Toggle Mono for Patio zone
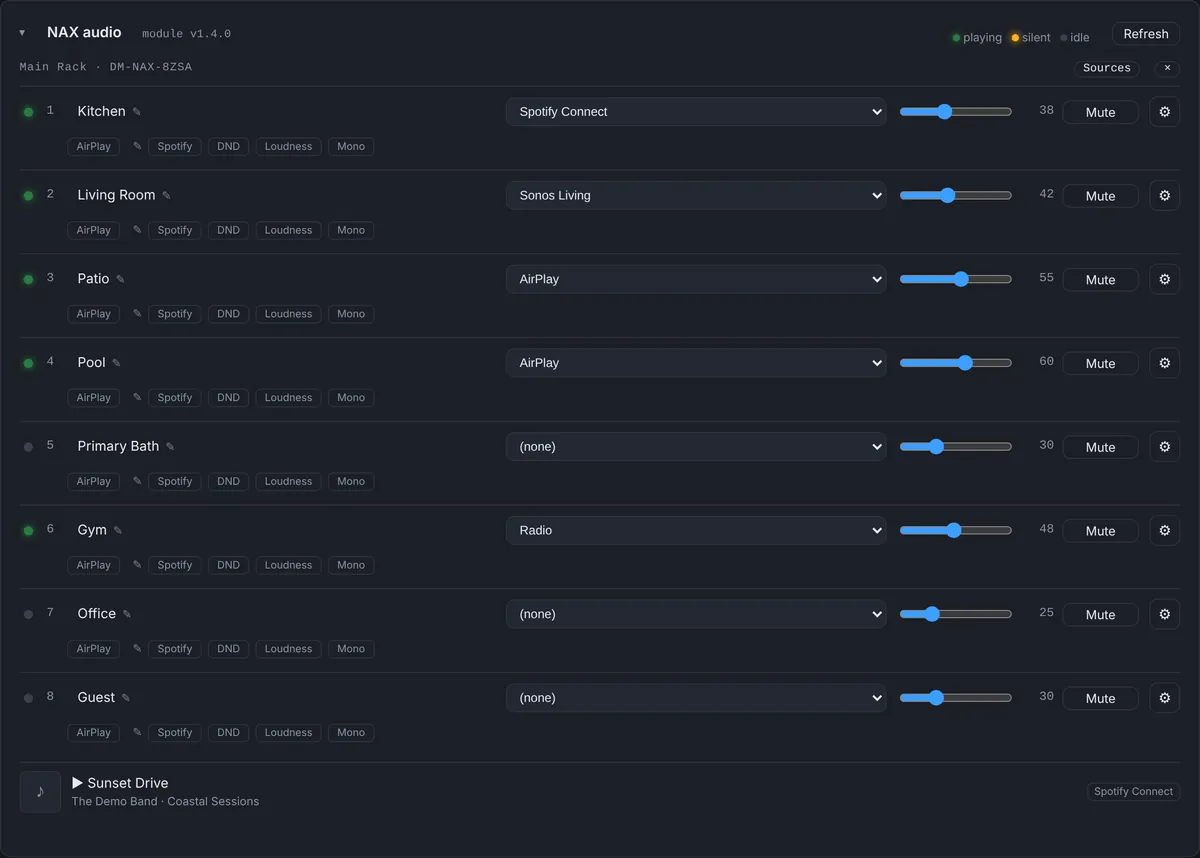Image resolution: width=1200 pixels, height=858 pixels. (351, 314)
